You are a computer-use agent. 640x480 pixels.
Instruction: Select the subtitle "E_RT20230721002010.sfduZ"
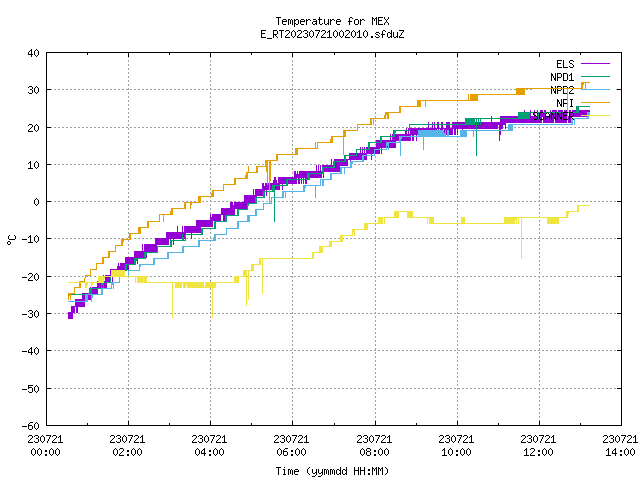[x=332, y=34]
